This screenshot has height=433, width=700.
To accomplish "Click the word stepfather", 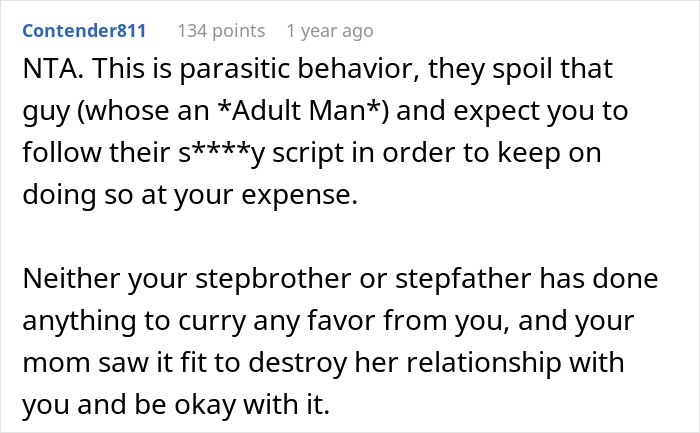I will [x=463, y=279].
